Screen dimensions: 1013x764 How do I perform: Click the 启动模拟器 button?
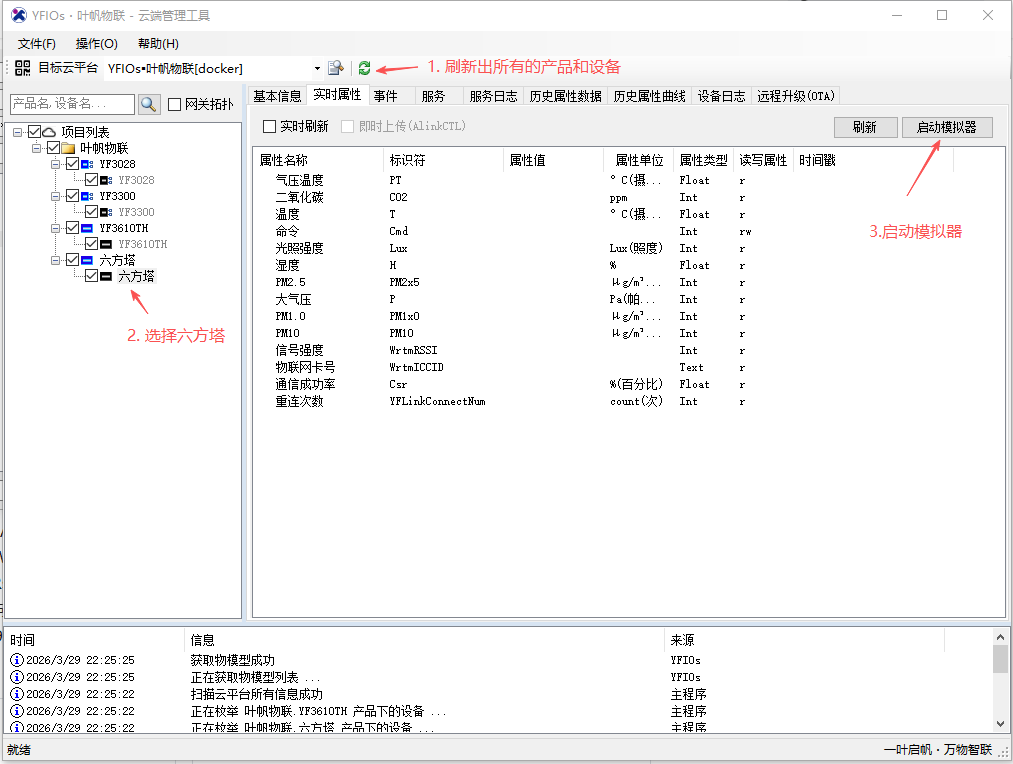[x=946, y=127]
